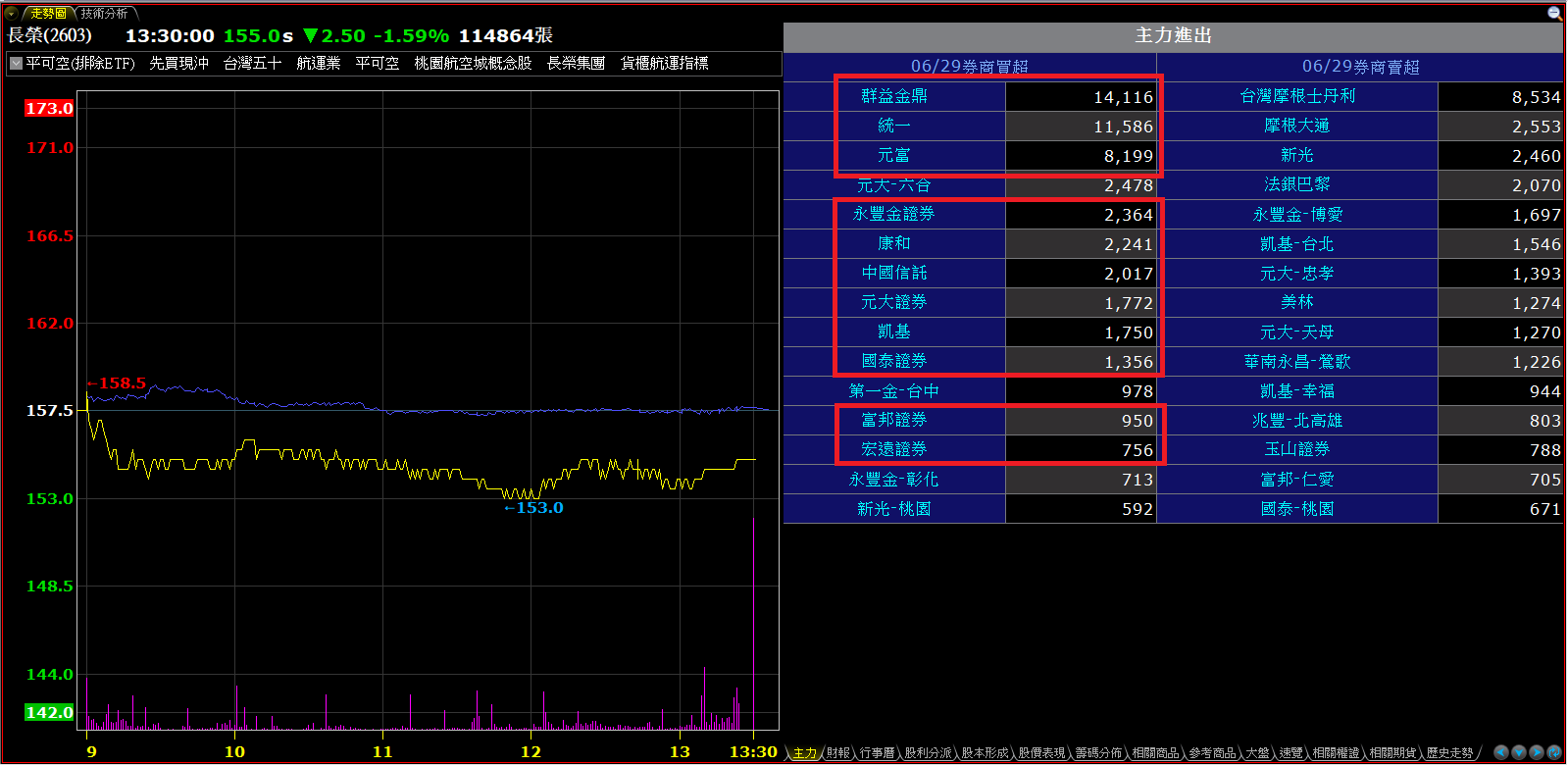This screenshot has height=766, width=1568.
Task: Click the 航運業 category link
Action: point(318,64)
